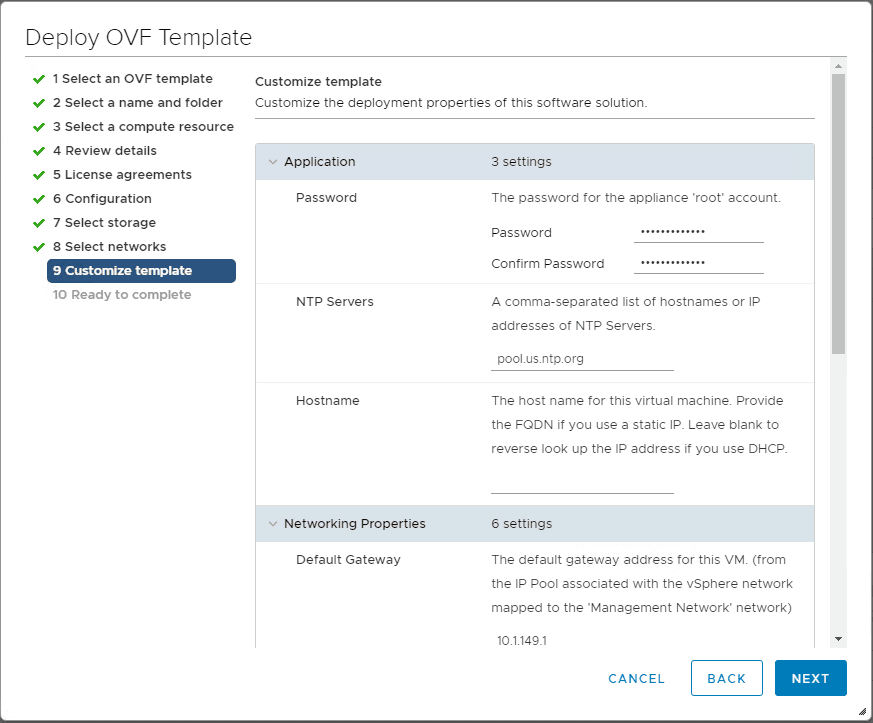Viewport: 873px width, 723px height.
Task: Open step 8 Select networks
Action: pos(110,247)
